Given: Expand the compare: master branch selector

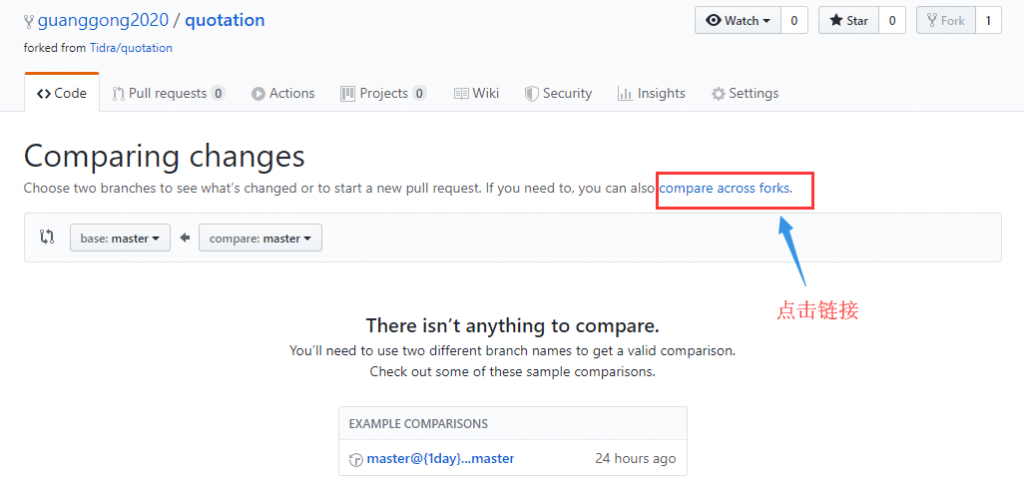Looking at the screenshot, I should coord(260,238).
